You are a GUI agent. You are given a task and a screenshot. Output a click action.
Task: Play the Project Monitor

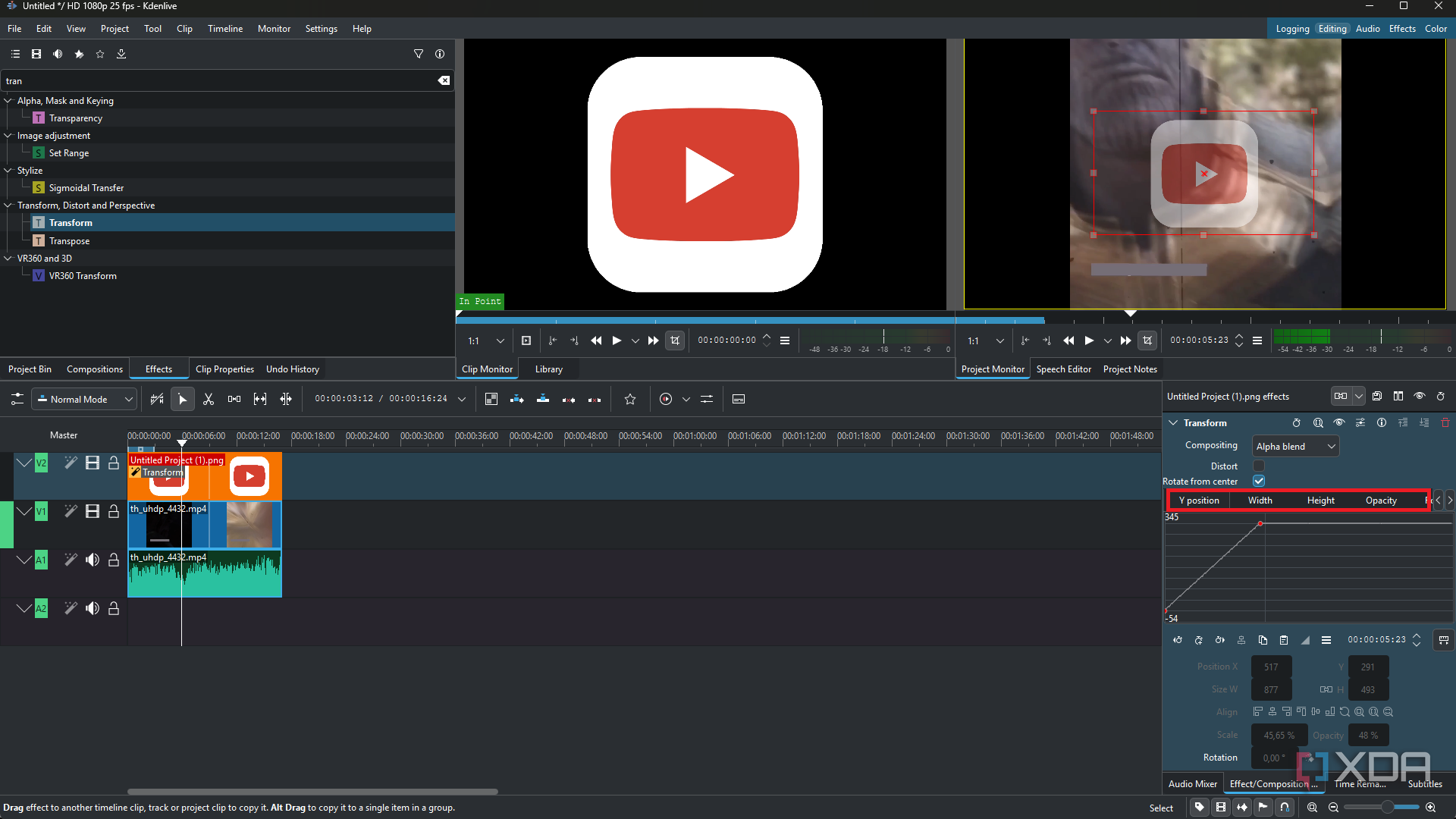tap(1089, 341)
